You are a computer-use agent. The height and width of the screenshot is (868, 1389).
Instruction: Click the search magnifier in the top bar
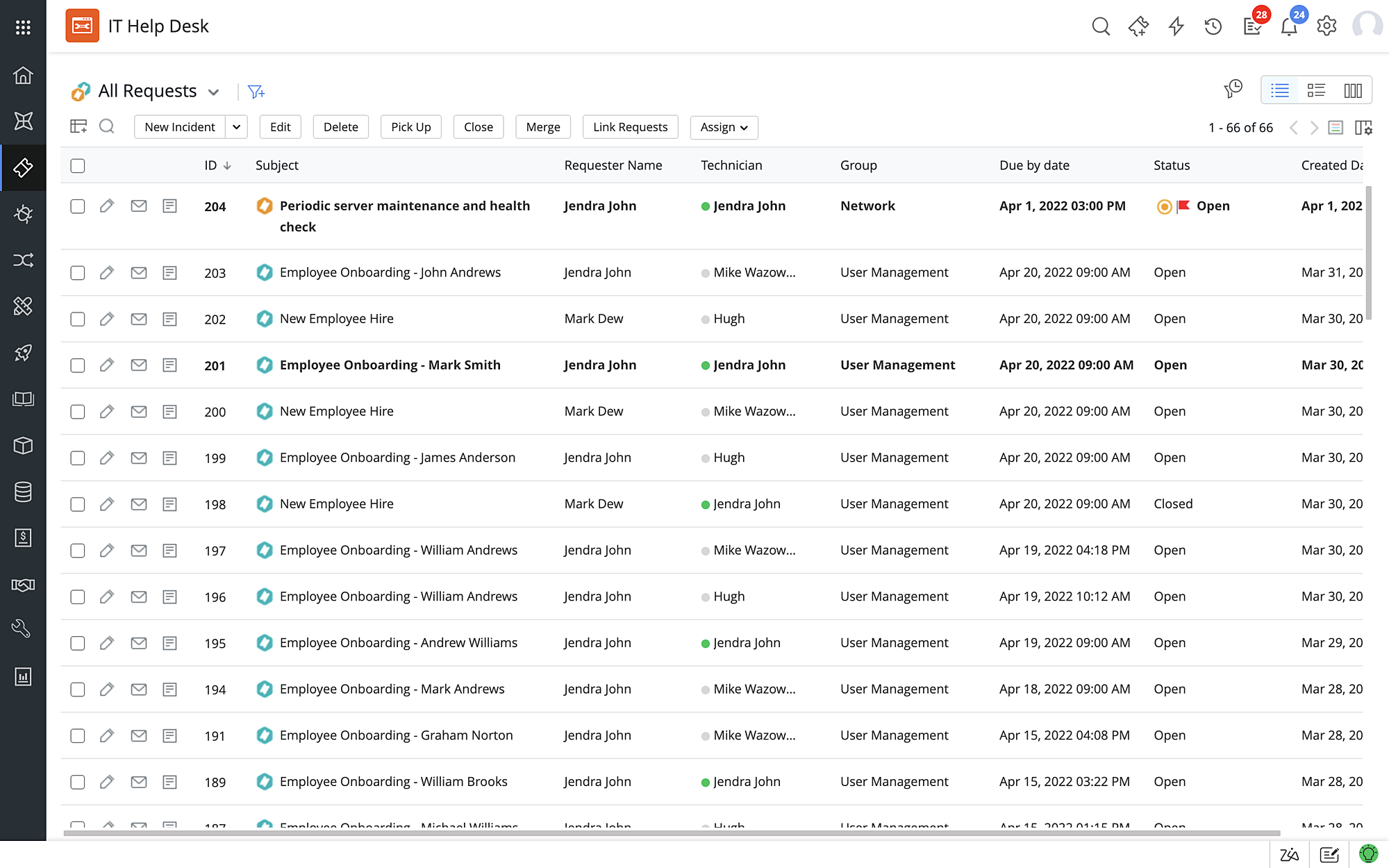[1100, 26]
